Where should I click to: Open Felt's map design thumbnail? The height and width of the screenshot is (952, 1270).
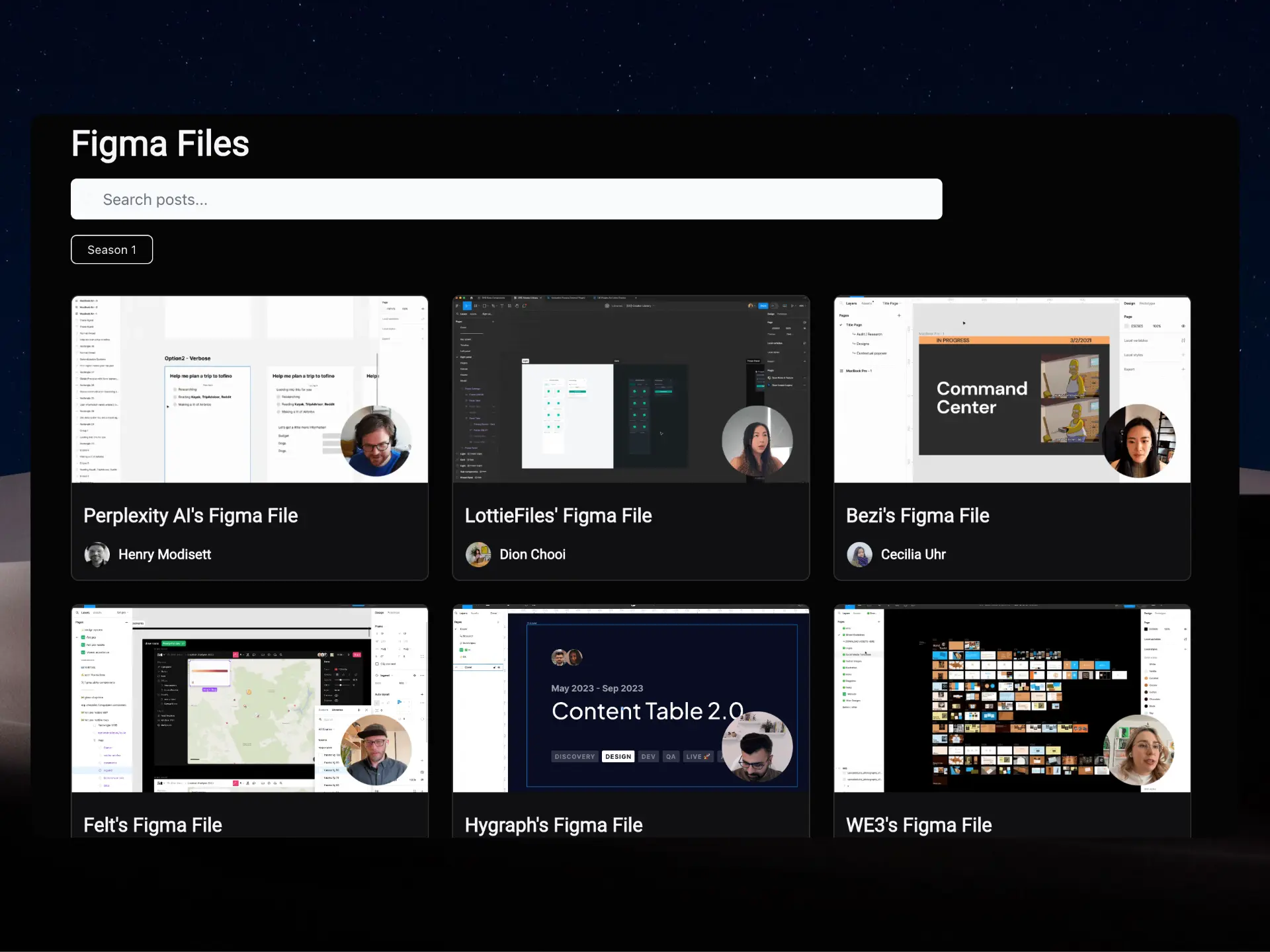[249, 699]
